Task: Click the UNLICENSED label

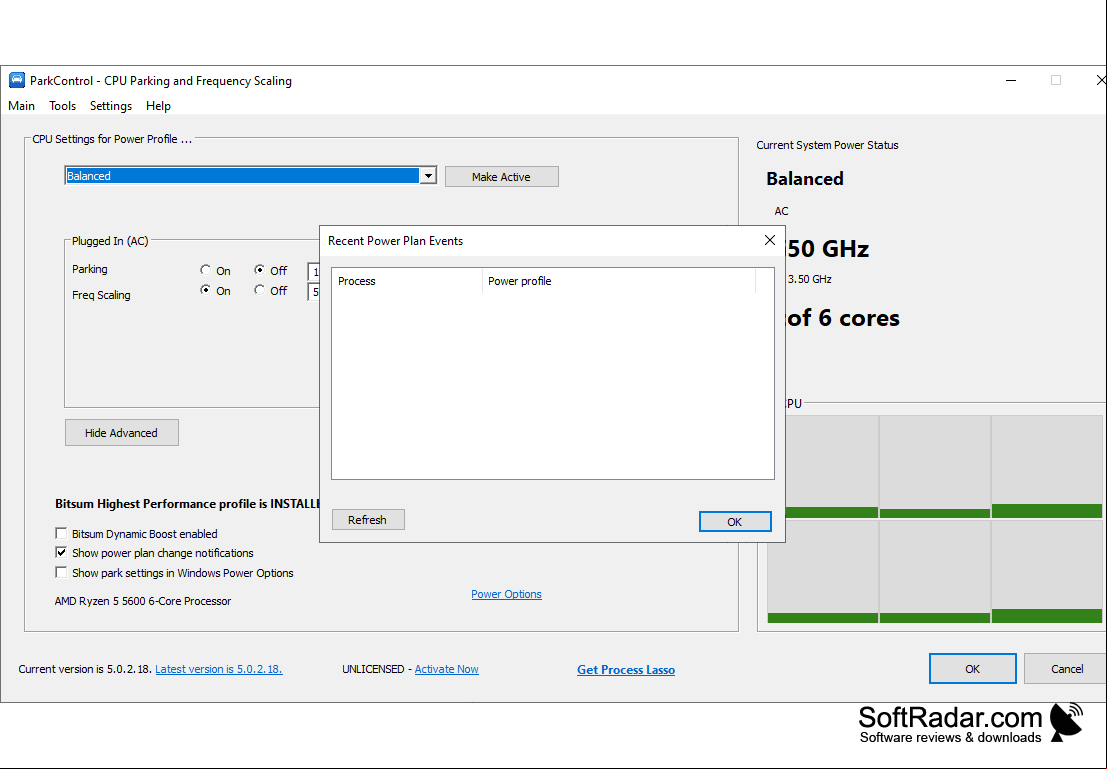Action: pyautogui.click(x=373, y=669)
